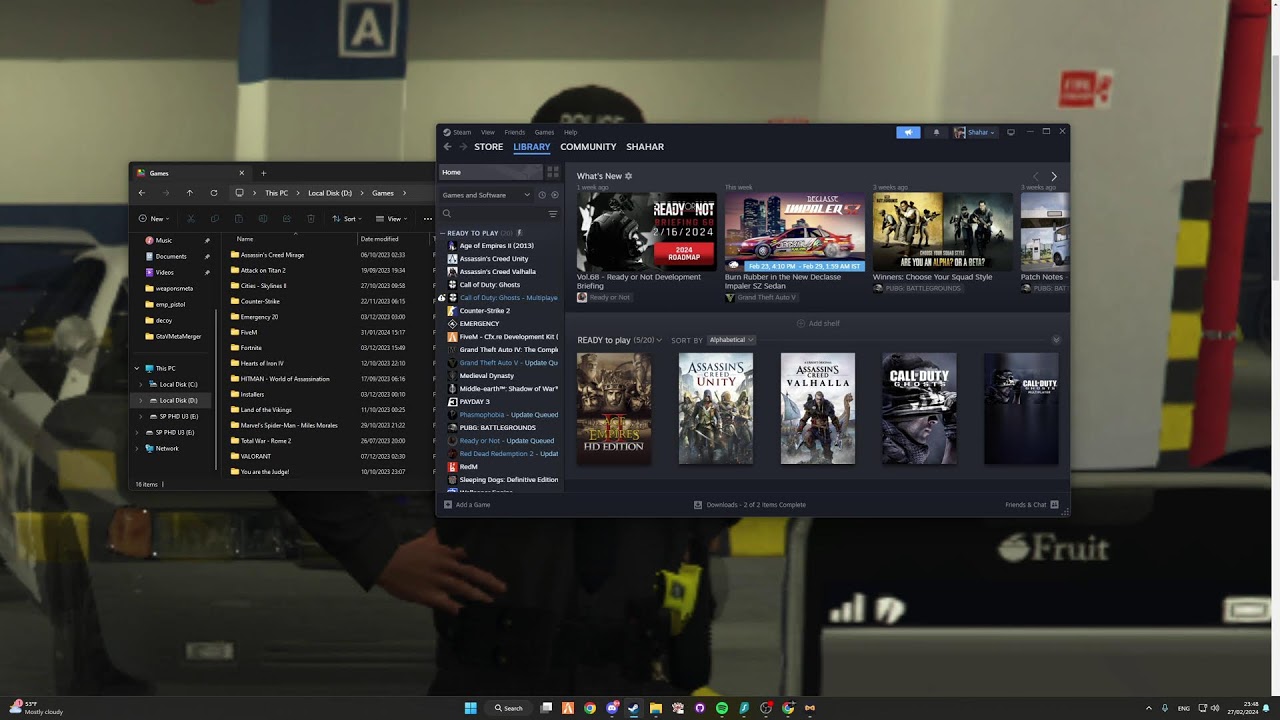
Task: Open the Games menu in Steam
Action: pos(544,132)
